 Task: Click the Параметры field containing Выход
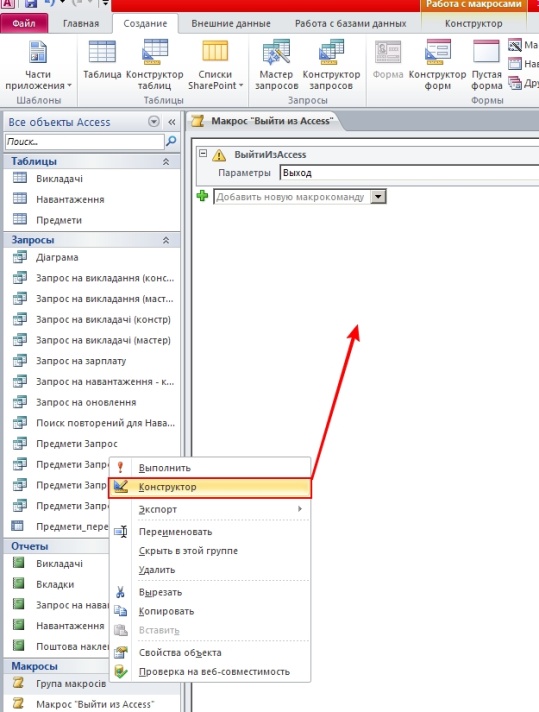coord(409,173)
